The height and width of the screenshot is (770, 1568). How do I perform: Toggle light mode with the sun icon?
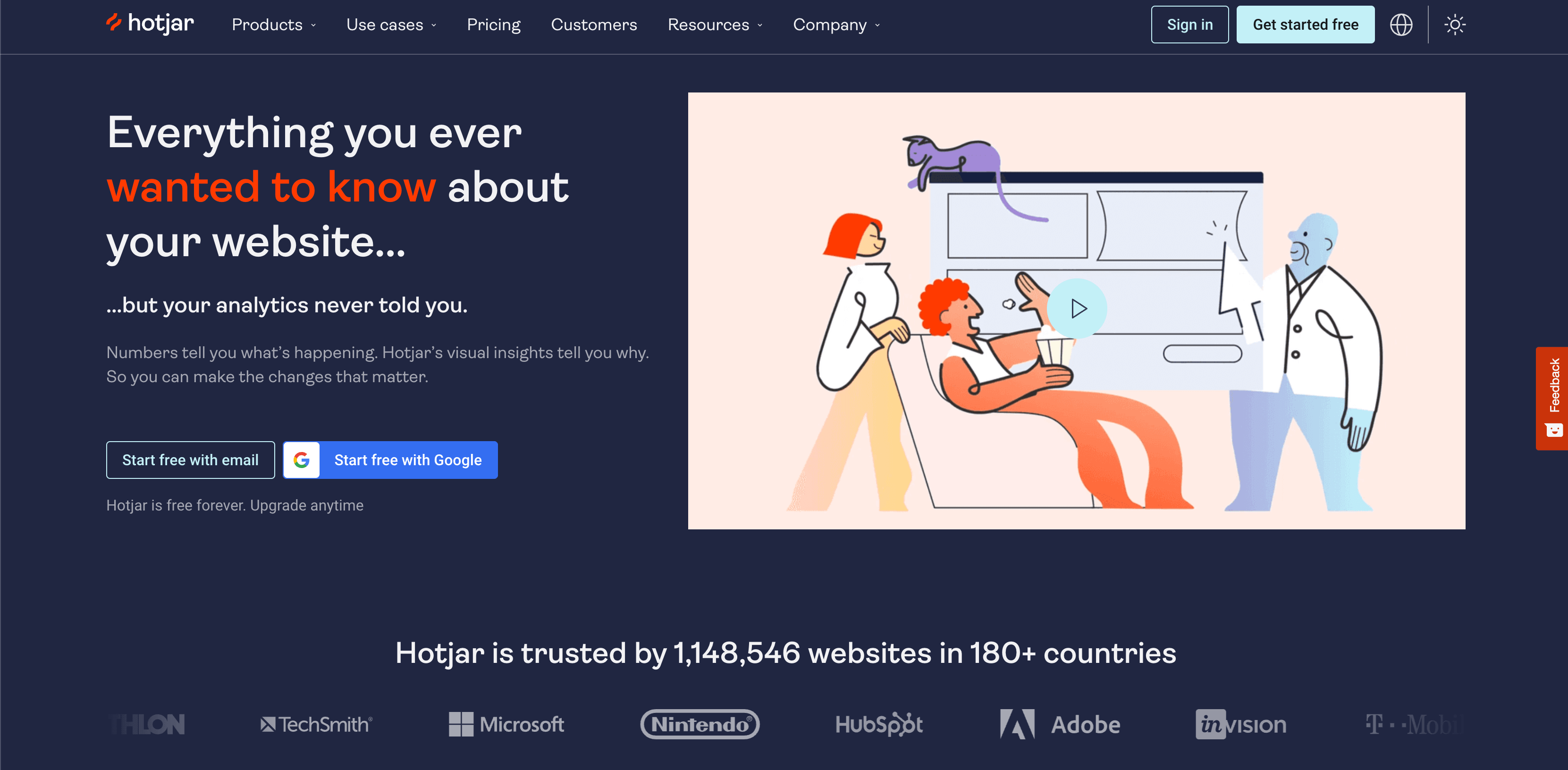tap(1455, 25)
